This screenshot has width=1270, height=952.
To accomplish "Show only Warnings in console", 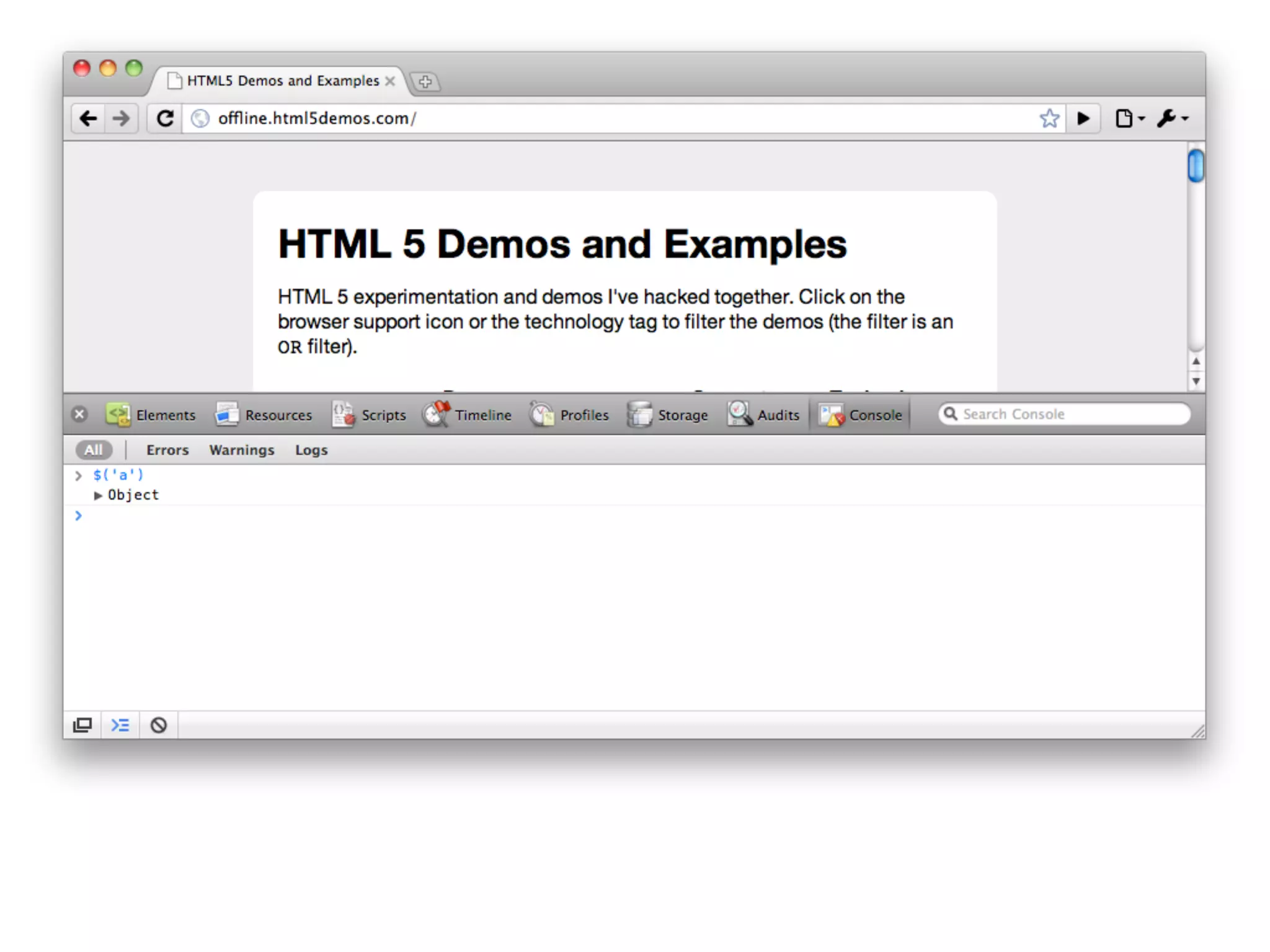I will (242, 450).
